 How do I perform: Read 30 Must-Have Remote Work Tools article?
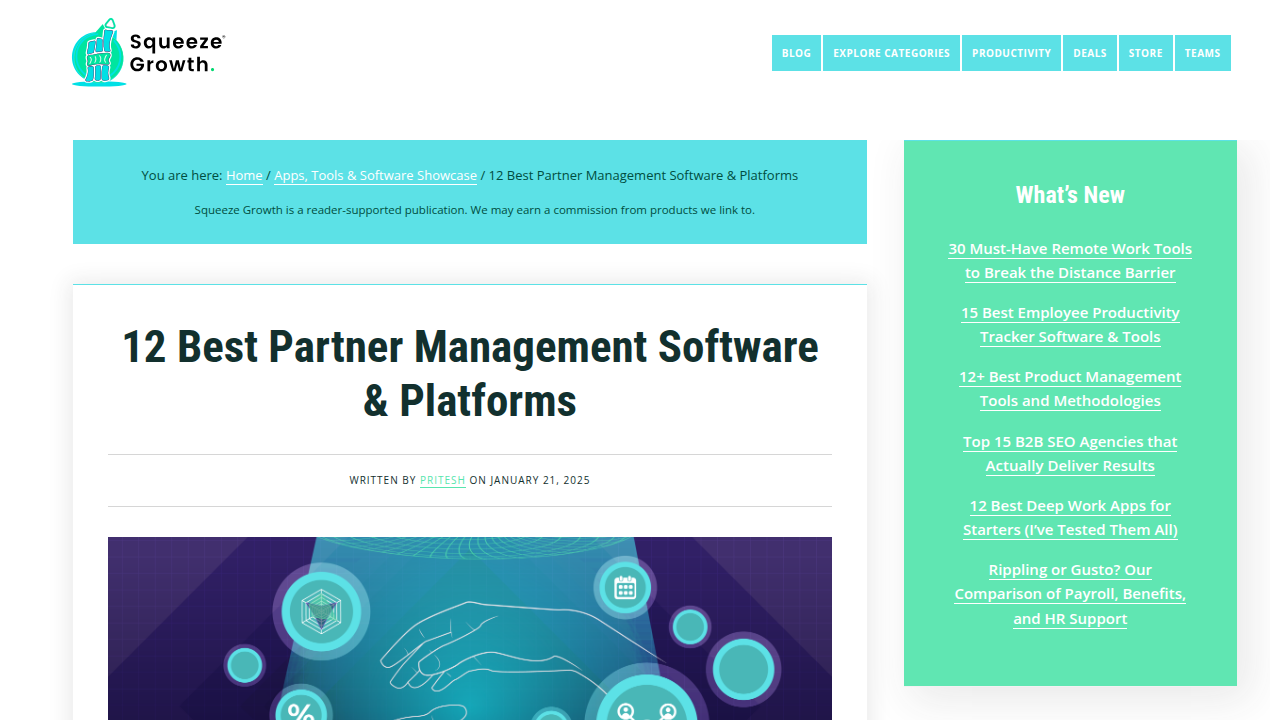[1070, 261]
